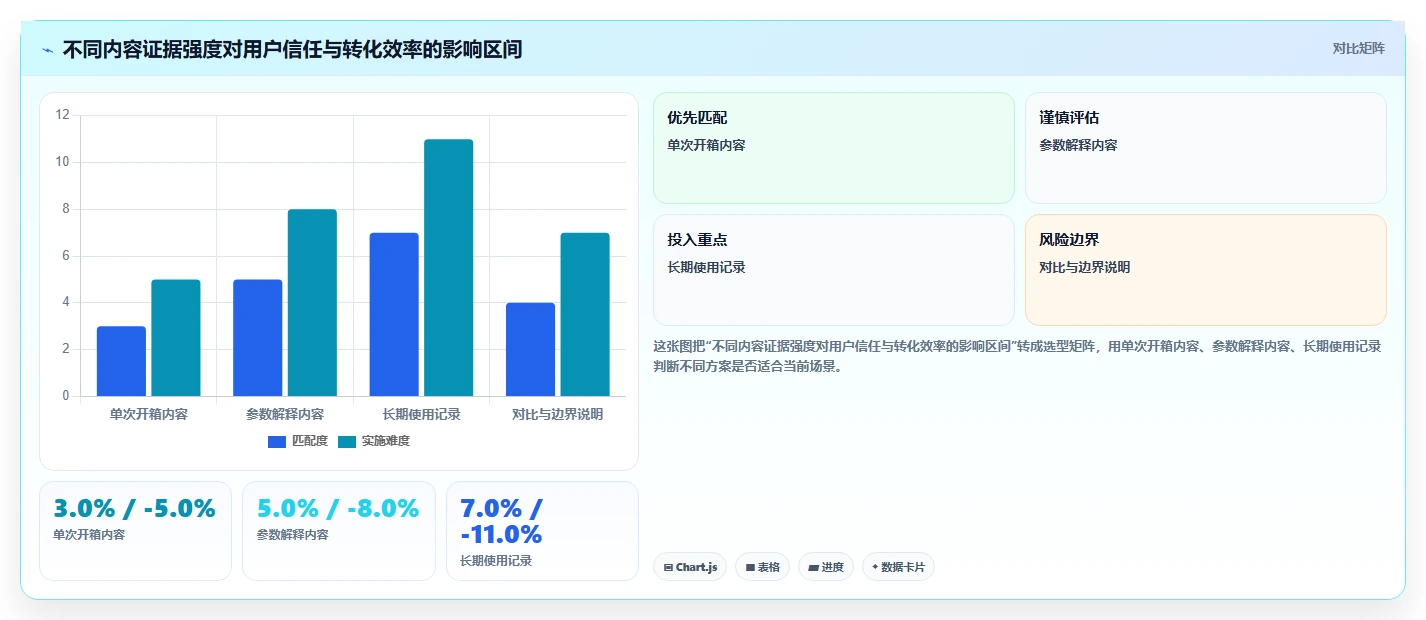Click the lightning icon beside the title
Image resolution: width=1426 pixels, height=620 pixels.
[x=48, y=50]
